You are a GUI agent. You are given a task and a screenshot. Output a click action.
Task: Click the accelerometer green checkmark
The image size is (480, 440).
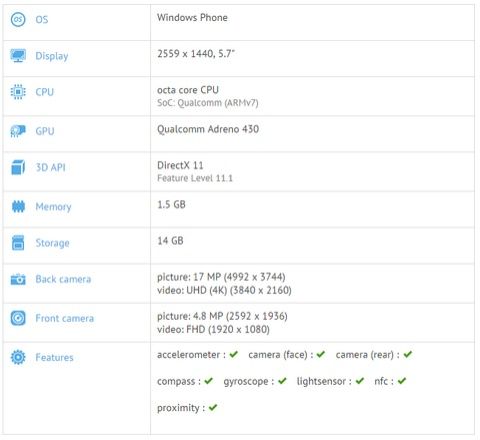point(234,354)
